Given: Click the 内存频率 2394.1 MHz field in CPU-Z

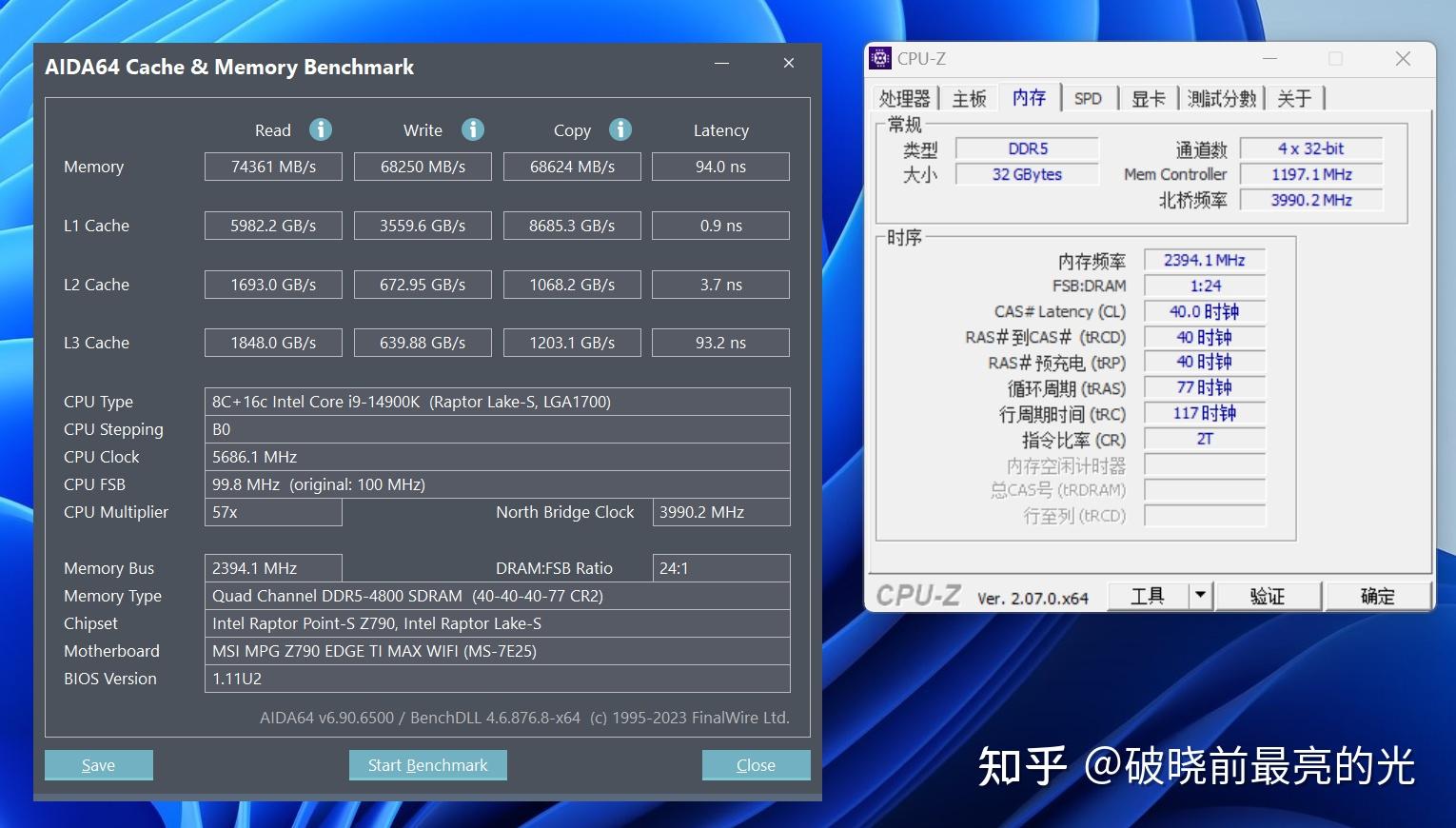Looking at the screenshot, I should pyautogui.click(x=1205, y=260).
